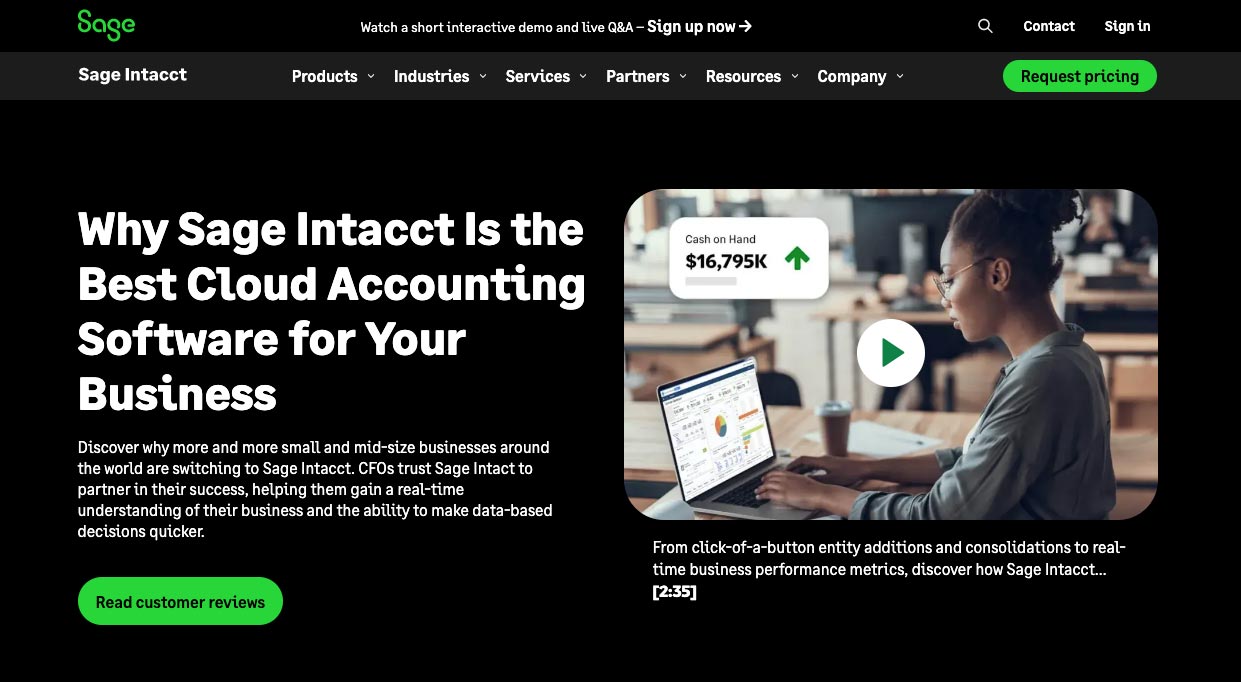Click Read customer reviews button
1241x682 pixels.
click(x=180, y=601)
